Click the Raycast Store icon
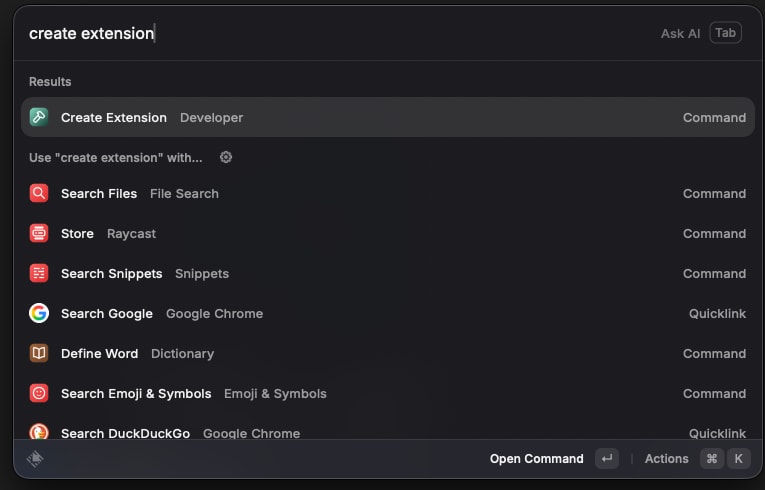765x490 pixels. (39, 233)
